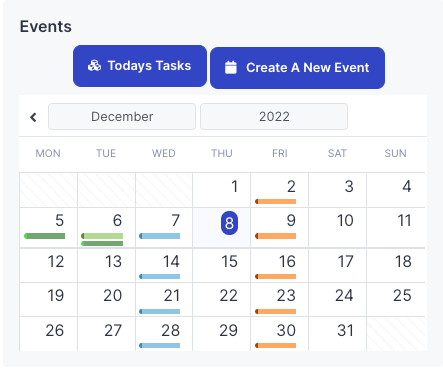This screenshot has height=369, width=443.
Task: Click the light green event on December 6
Action: 102,236
